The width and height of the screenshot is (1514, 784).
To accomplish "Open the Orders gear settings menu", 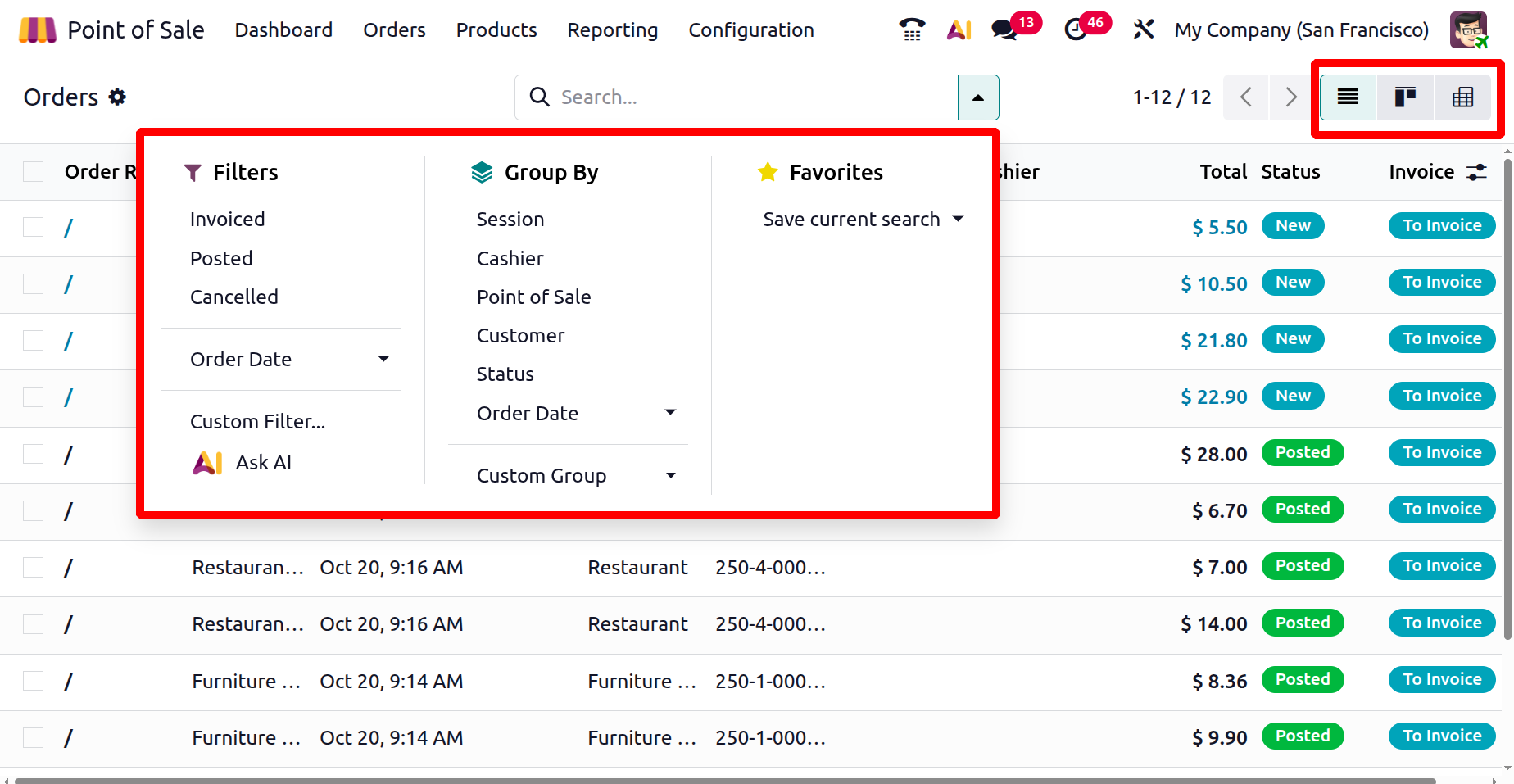I will [x=118, y=97].
